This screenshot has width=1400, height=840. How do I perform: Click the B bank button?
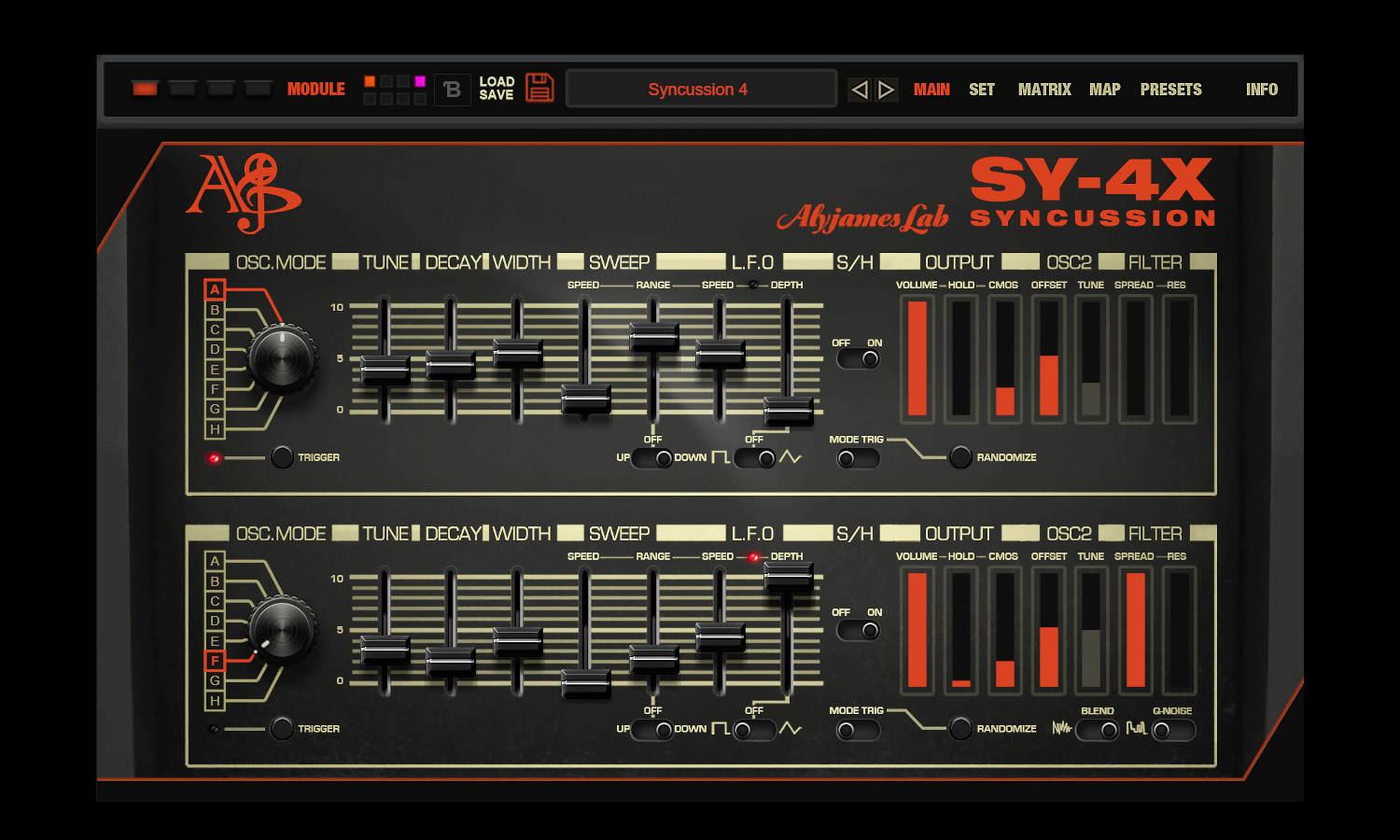click(453, 90)
